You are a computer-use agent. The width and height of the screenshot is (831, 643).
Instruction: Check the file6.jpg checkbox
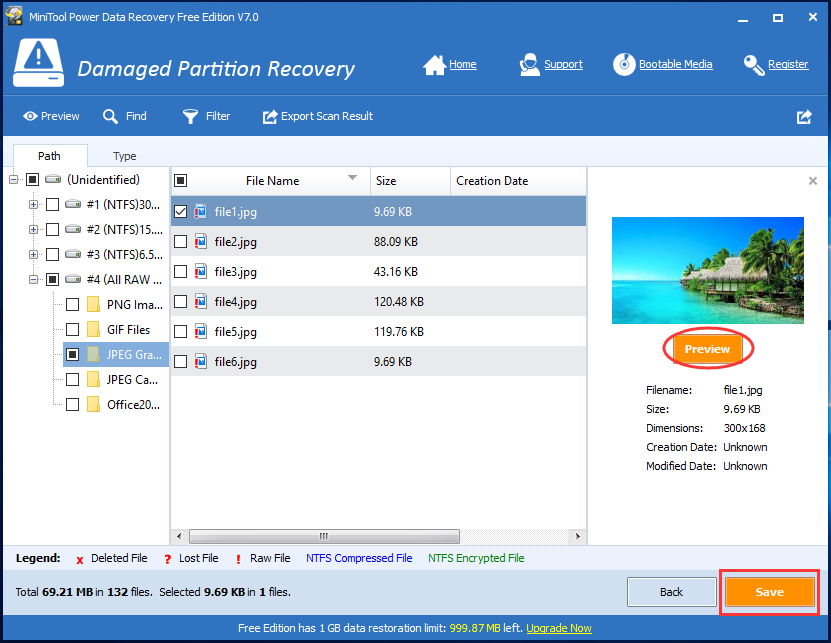pyautogui.click(x=181, y=362)
